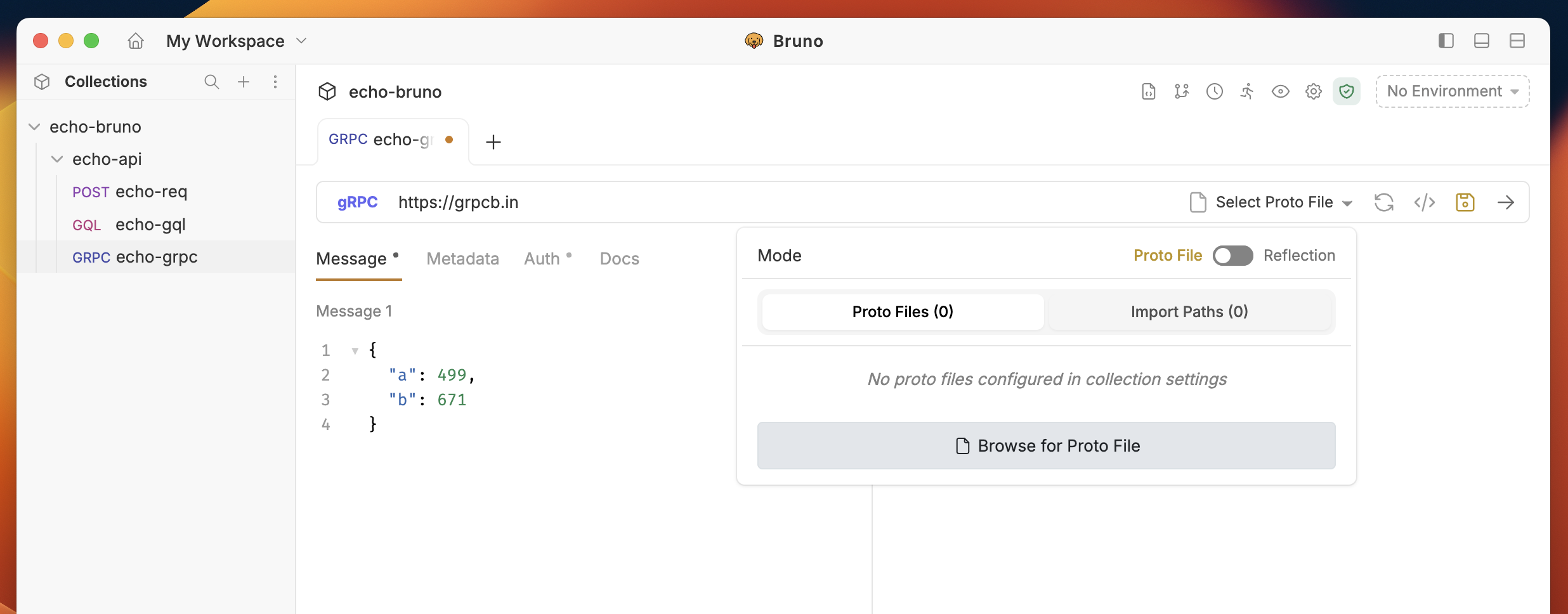Screen dimensions: 1568x614
Task: Click the gRPC method label
Action: coord(357,202)
